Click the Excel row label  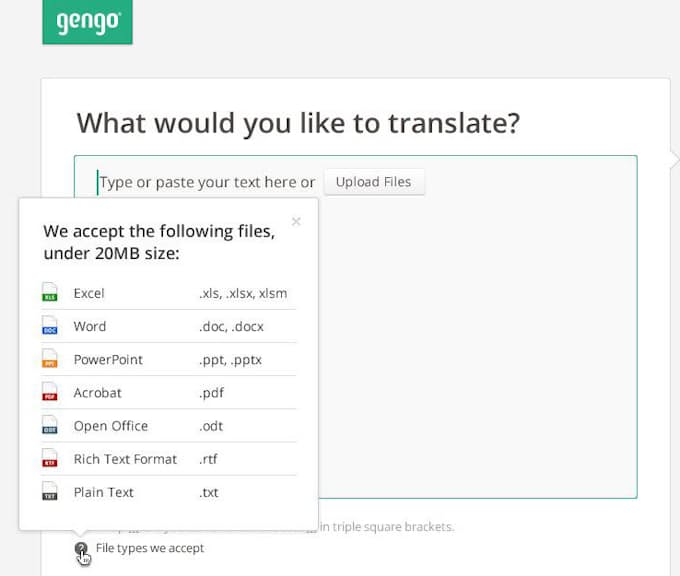(89, 294)
